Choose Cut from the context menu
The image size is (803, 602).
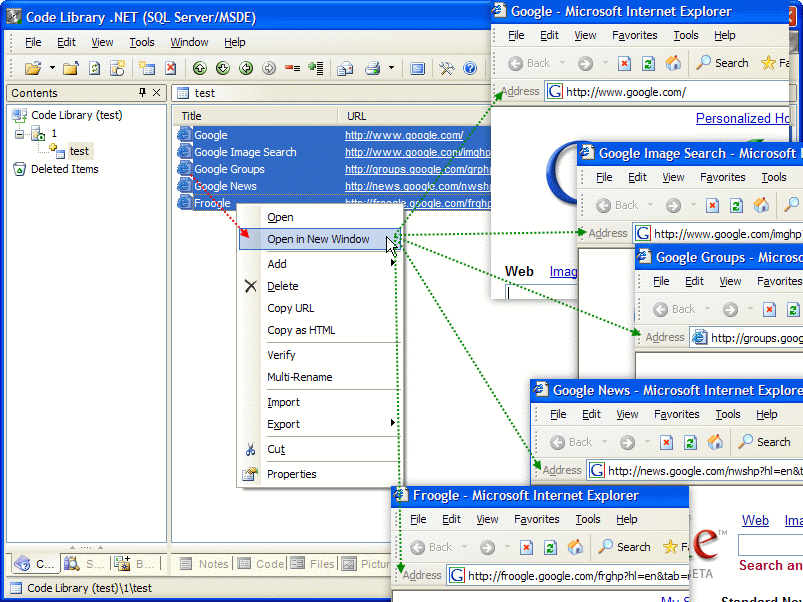pyautogui.click(x=276, y=449)
